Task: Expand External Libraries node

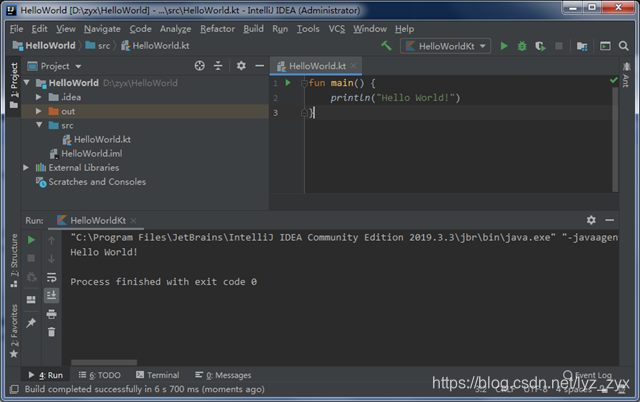Action: click(x=26, y=167)
